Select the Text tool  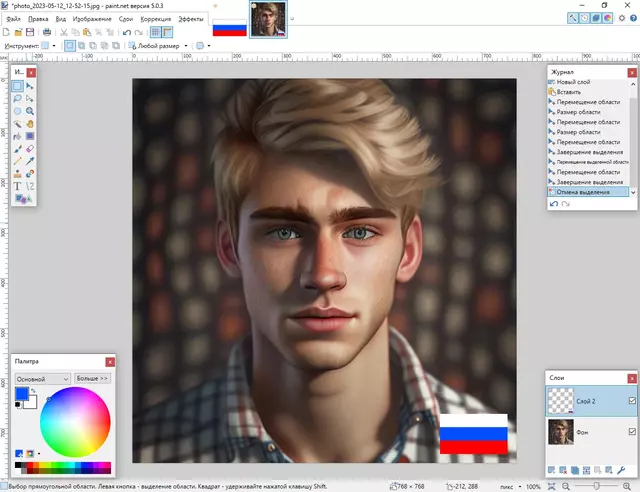(17, 186)
